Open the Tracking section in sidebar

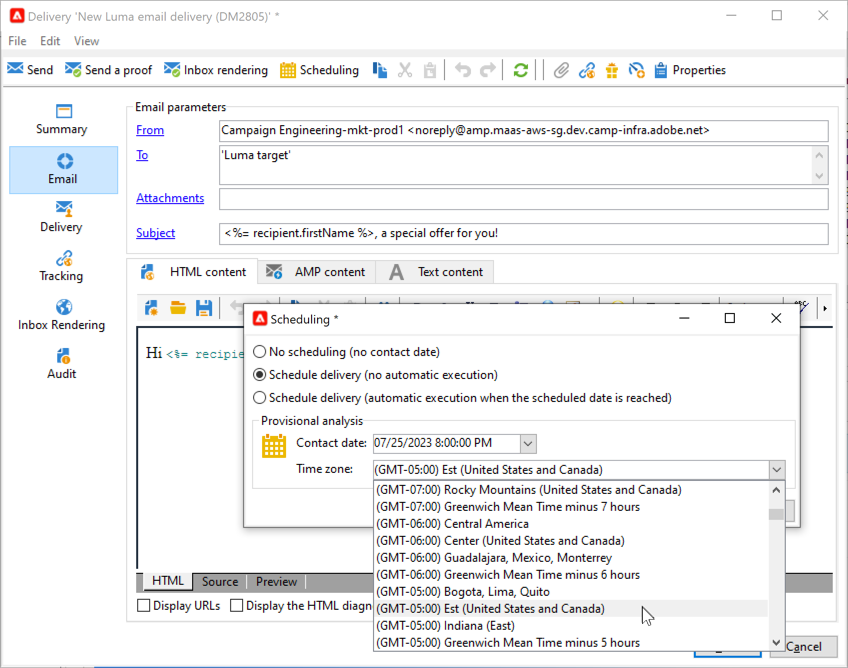[62, 267]
